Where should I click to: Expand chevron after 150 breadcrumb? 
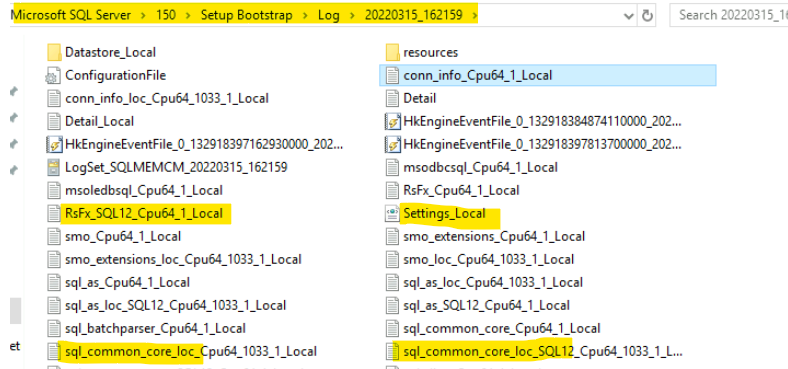pyautogui.click(x=188, y=16)
